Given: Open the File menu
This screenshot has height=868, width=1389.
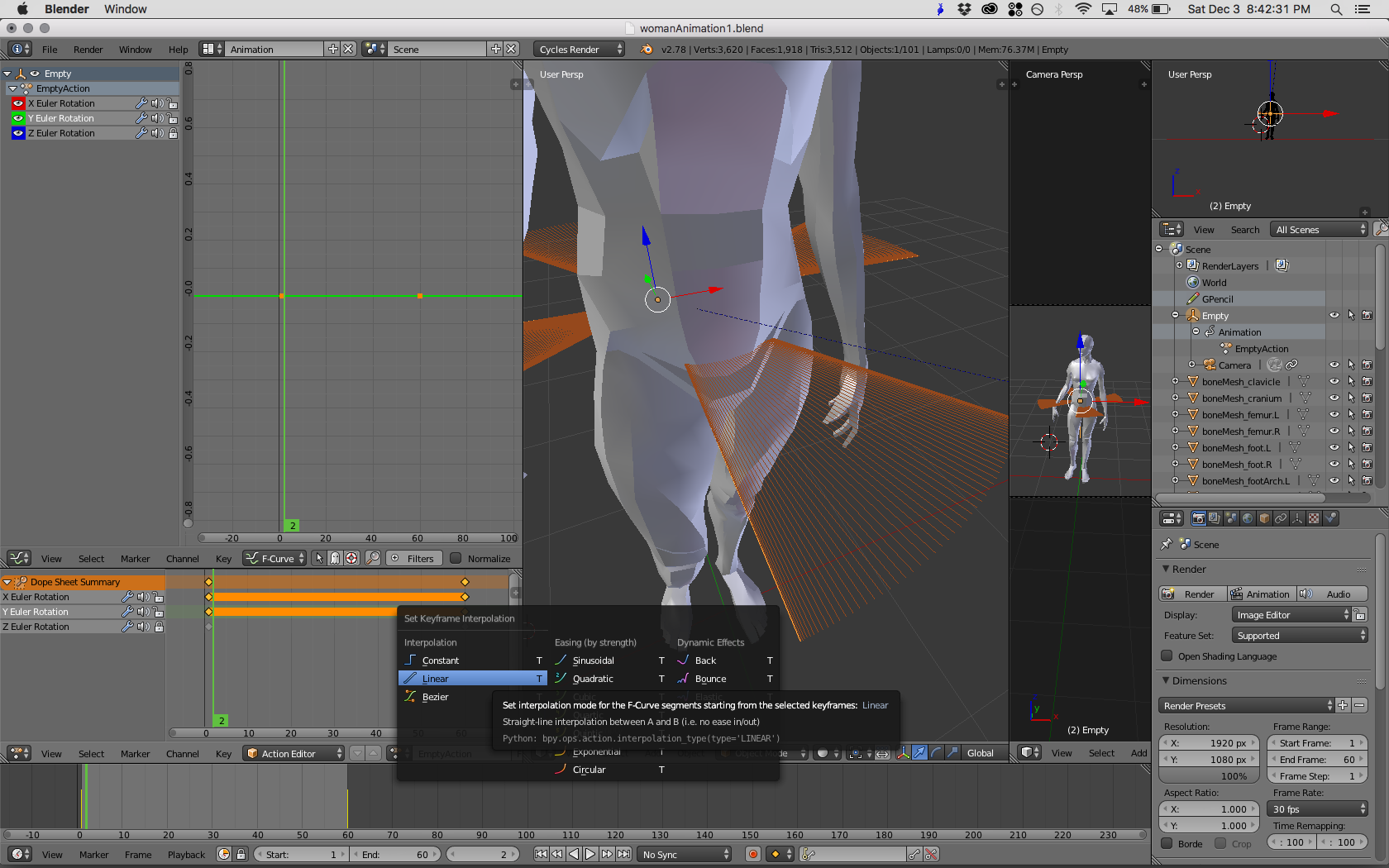Looking at the screenshot, I should tap(50, 49).
